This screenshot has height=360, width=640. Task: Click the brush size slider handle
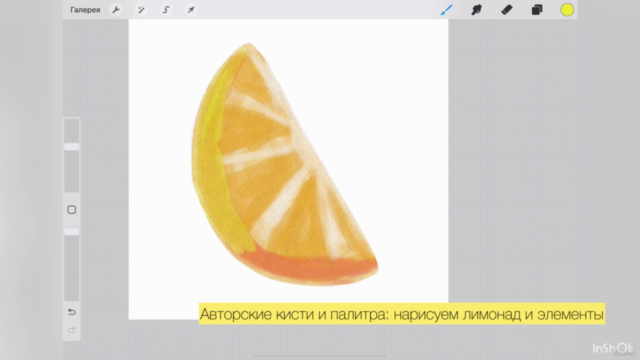71,147
